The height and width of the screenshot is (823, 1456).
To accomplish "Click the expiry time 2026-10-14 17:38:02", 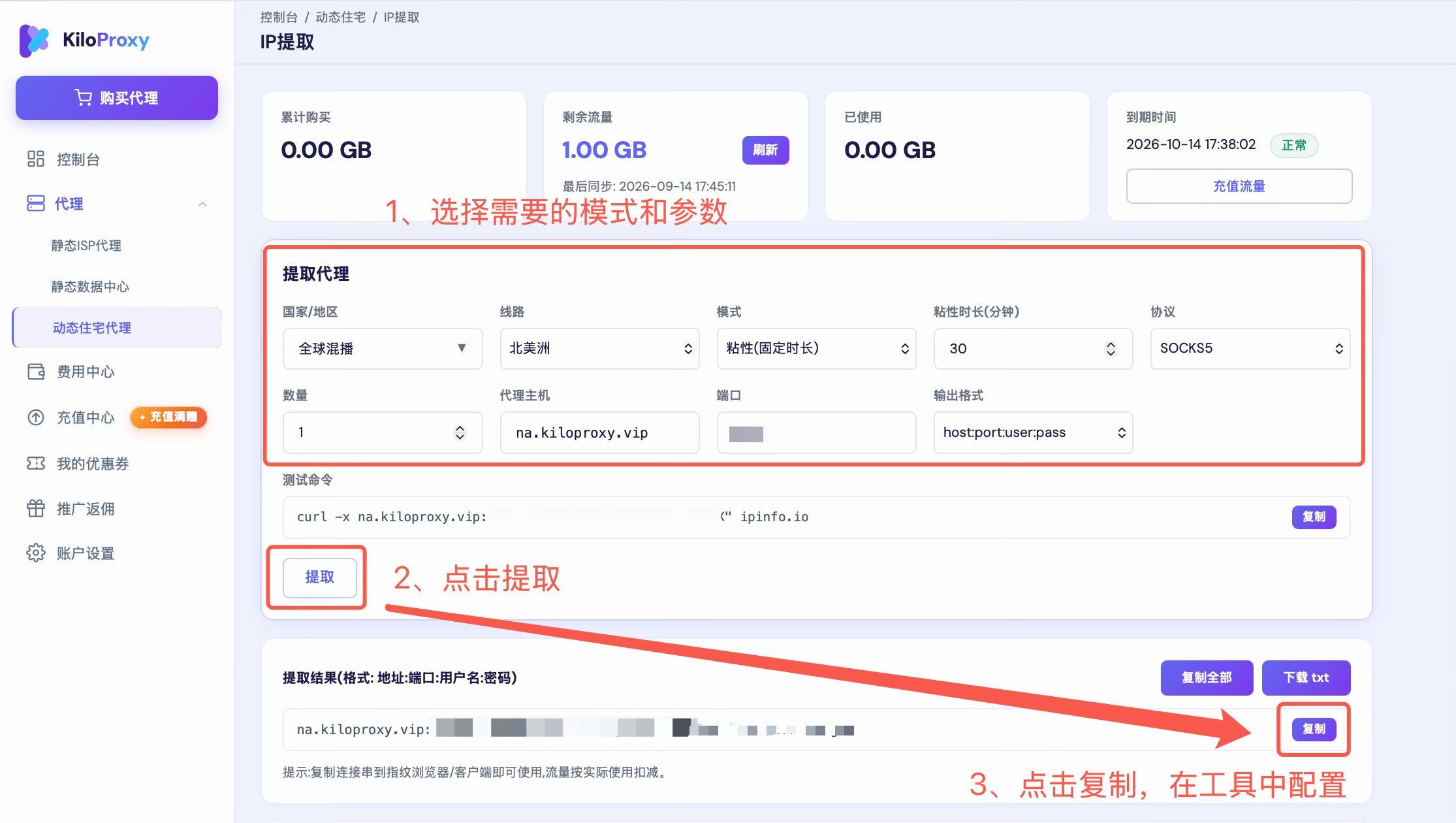I will point(1191,144).
